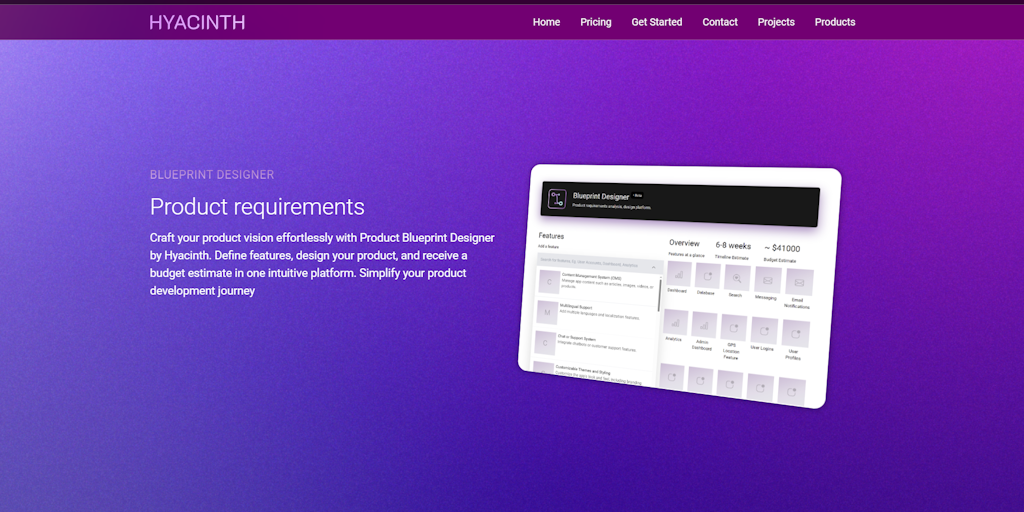The height and width of the screenshot is (512, 1024).
Task: Select the Content Management System C avatar
Action: pyautogui.click(x=549, y=282)
